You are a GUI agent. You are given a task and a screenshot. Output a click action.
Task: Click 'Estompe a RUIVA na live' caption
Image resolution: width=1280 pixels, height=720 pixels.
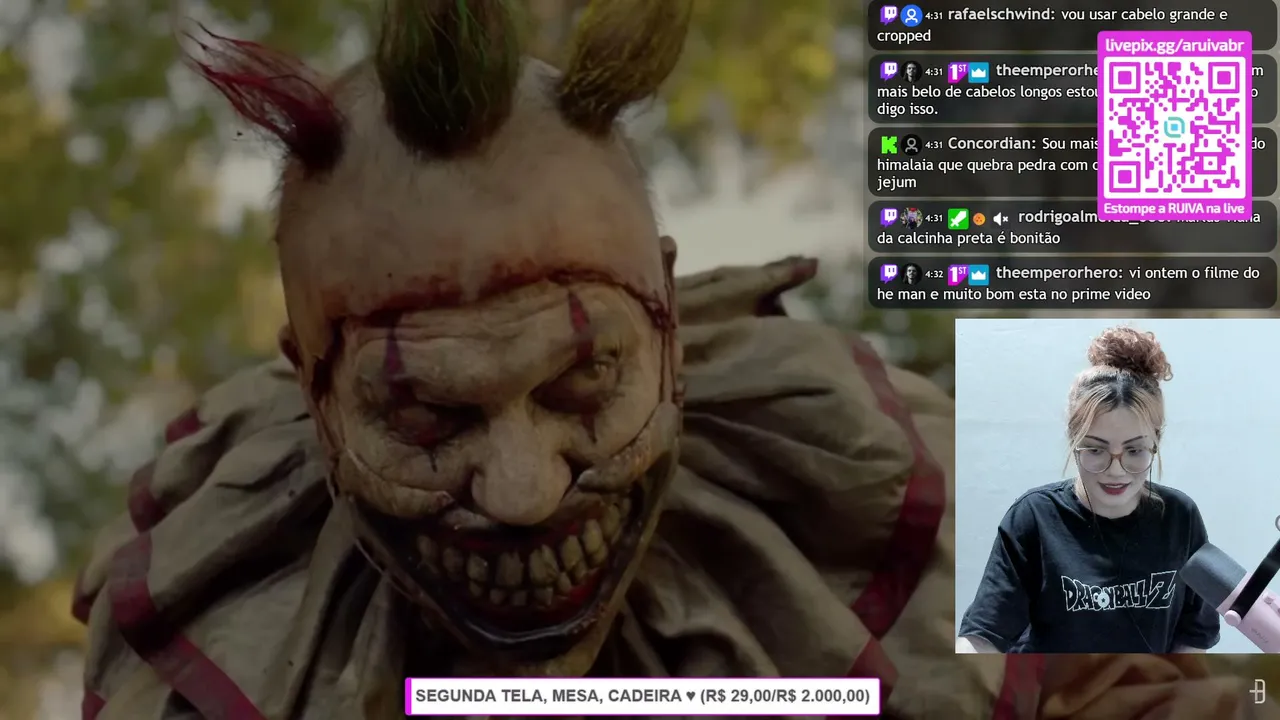[1174, 208]
